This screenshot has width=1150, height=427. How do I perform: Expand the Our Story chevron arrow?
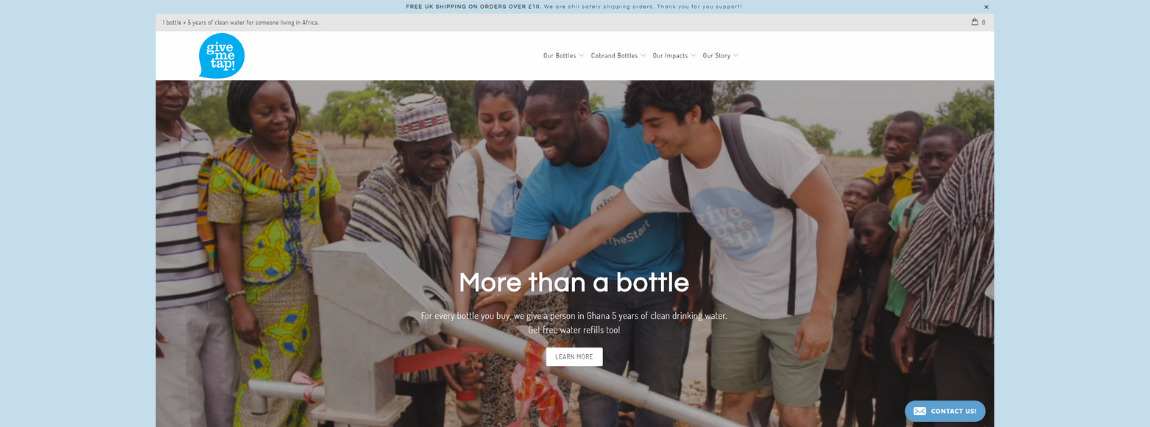pyautogui.click(x=736, y=56)
